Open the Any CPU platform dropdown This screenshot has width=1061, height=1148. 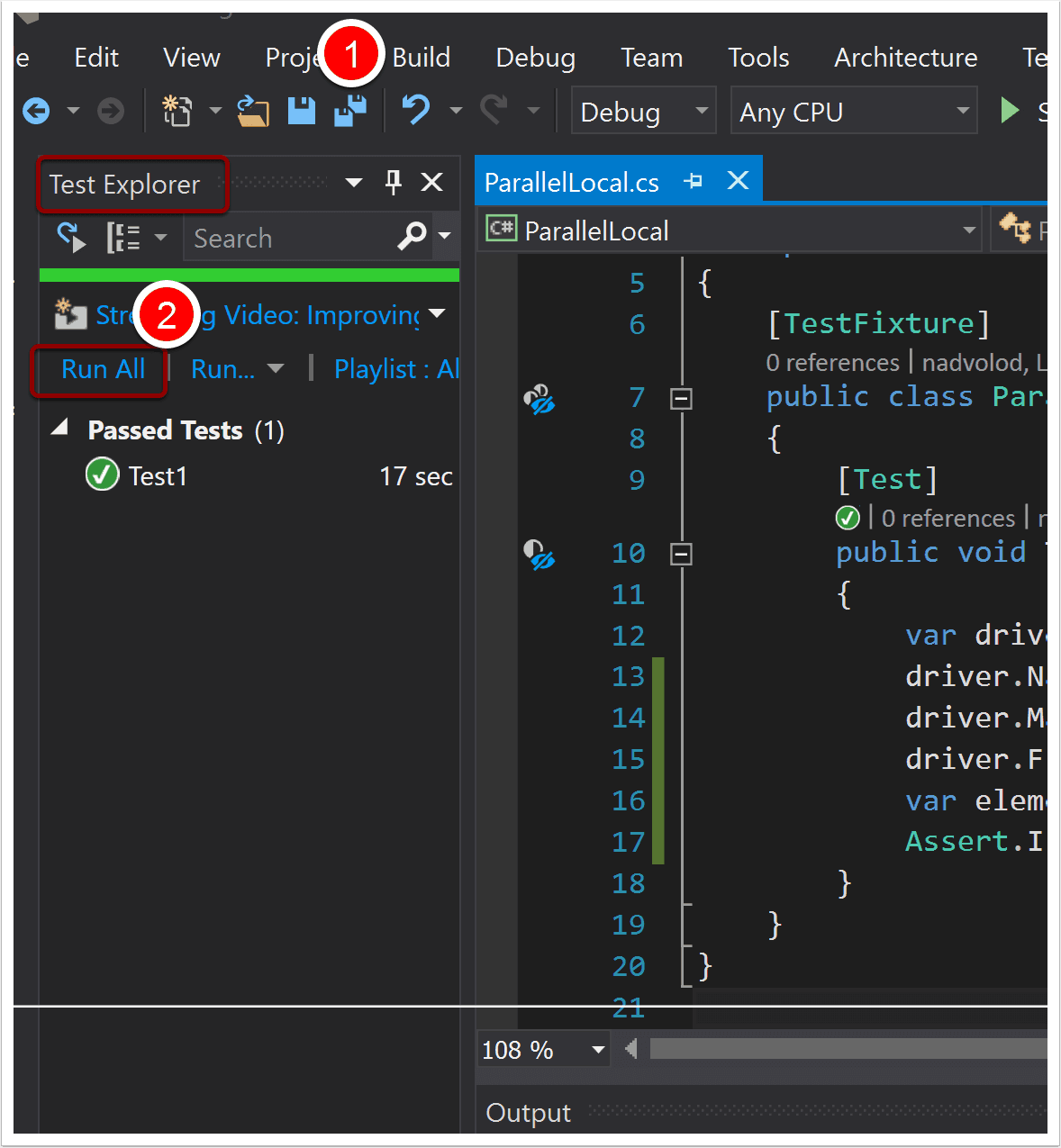coord(853,112)
